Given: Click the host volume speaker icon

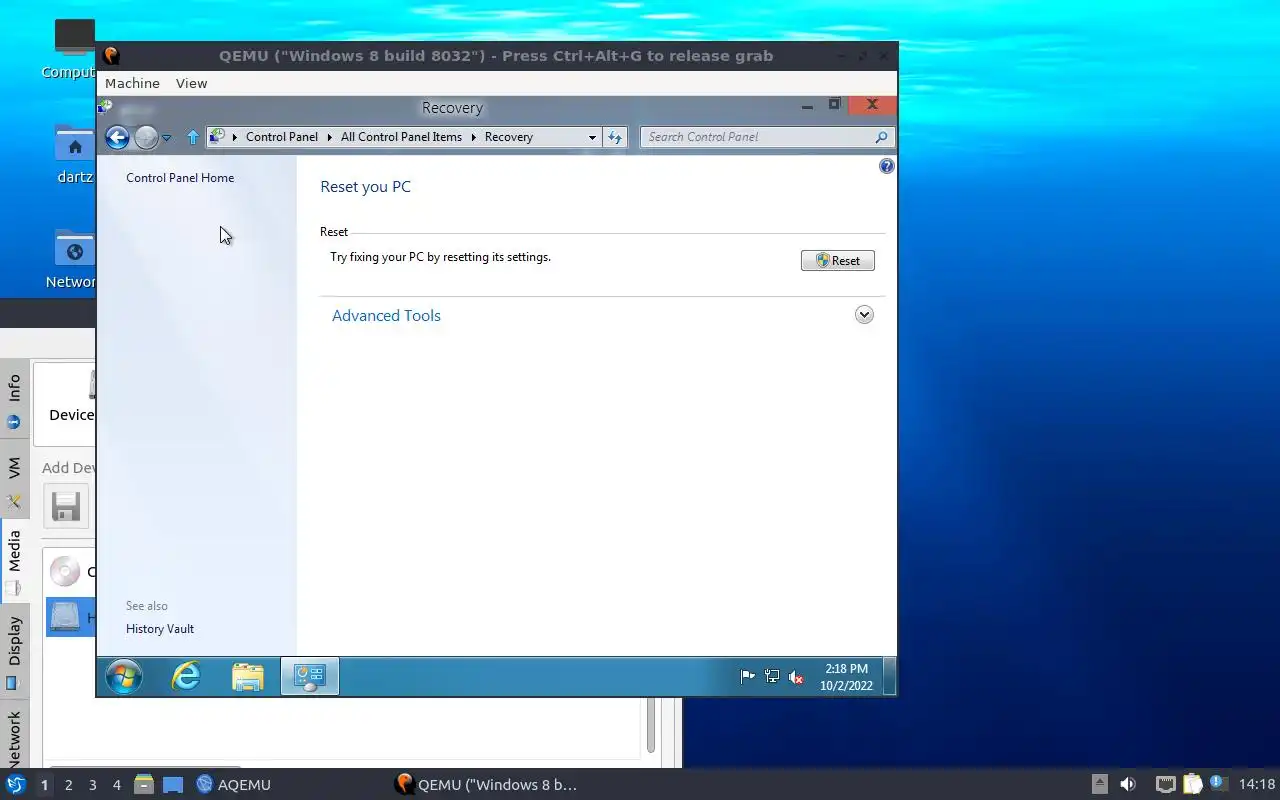Looking at the screenshot, I should (x=1127, y=784).
